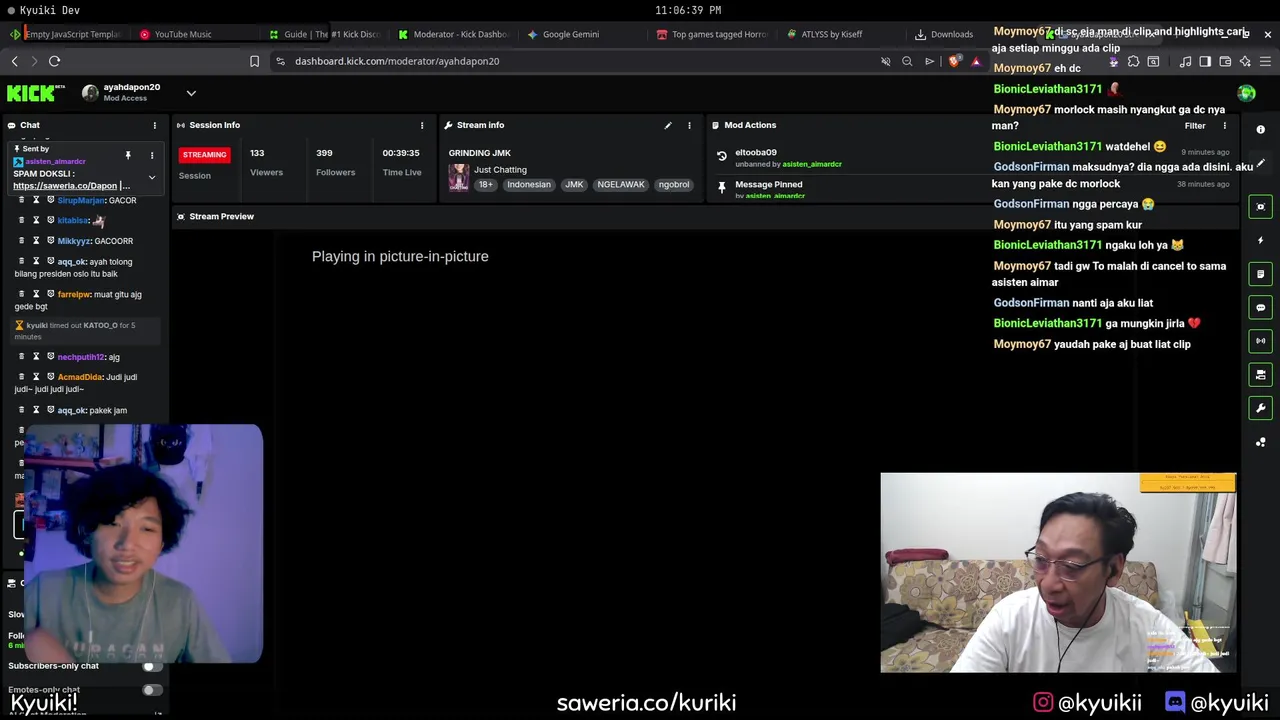The width and height of the screenshot is (1280, 720).
Task: Bookmark this page
Action: [x=254, y=61]
